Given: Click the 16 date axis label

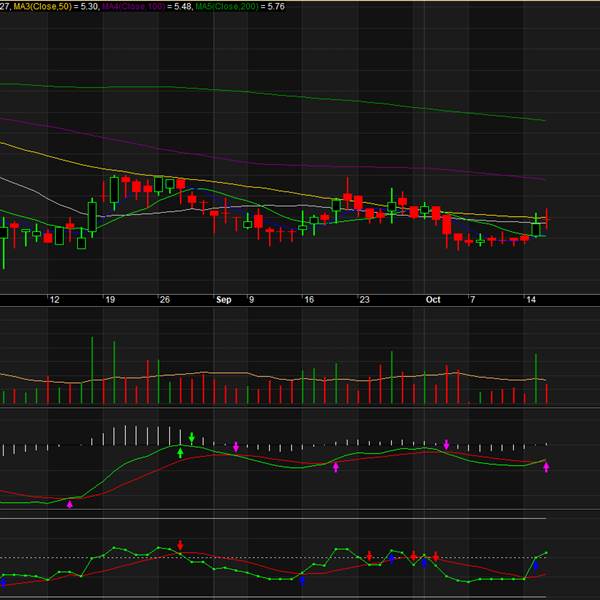Looking at the screenshot, I should [x=309, y=300].
